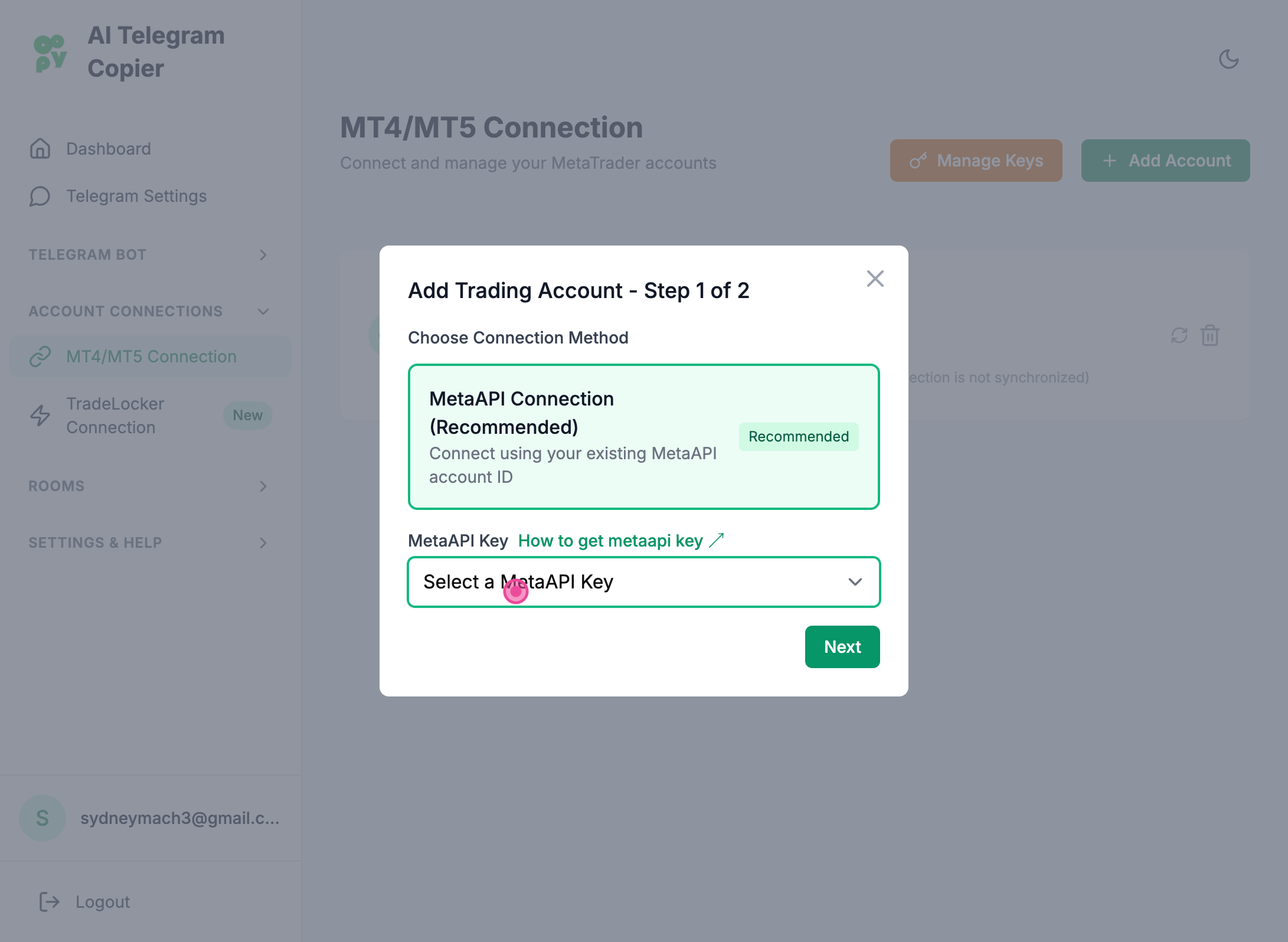This screenshot has width=1288, height=942.
Task: Open the Select a MetaAPI Key dropdown
Action: [x=643, y=582]
